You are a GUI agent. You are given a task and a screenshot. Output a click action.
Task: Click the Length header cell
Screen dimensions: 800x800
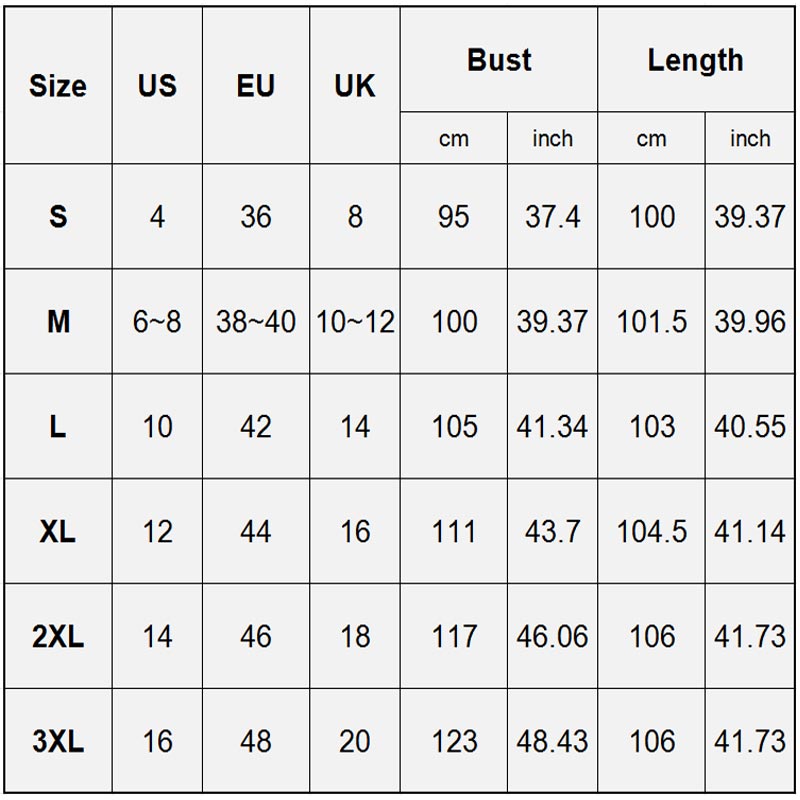(x=696, y=60)
